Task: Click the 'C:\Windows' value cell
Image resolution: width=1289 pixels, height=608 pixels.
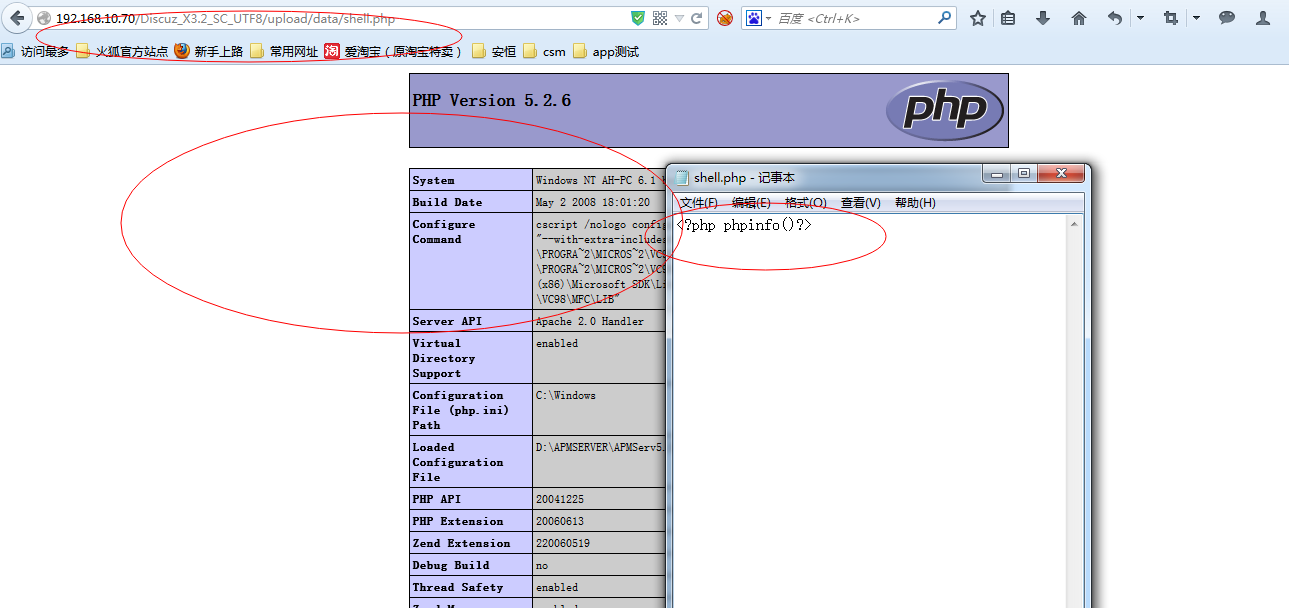Action: point(565,395)
